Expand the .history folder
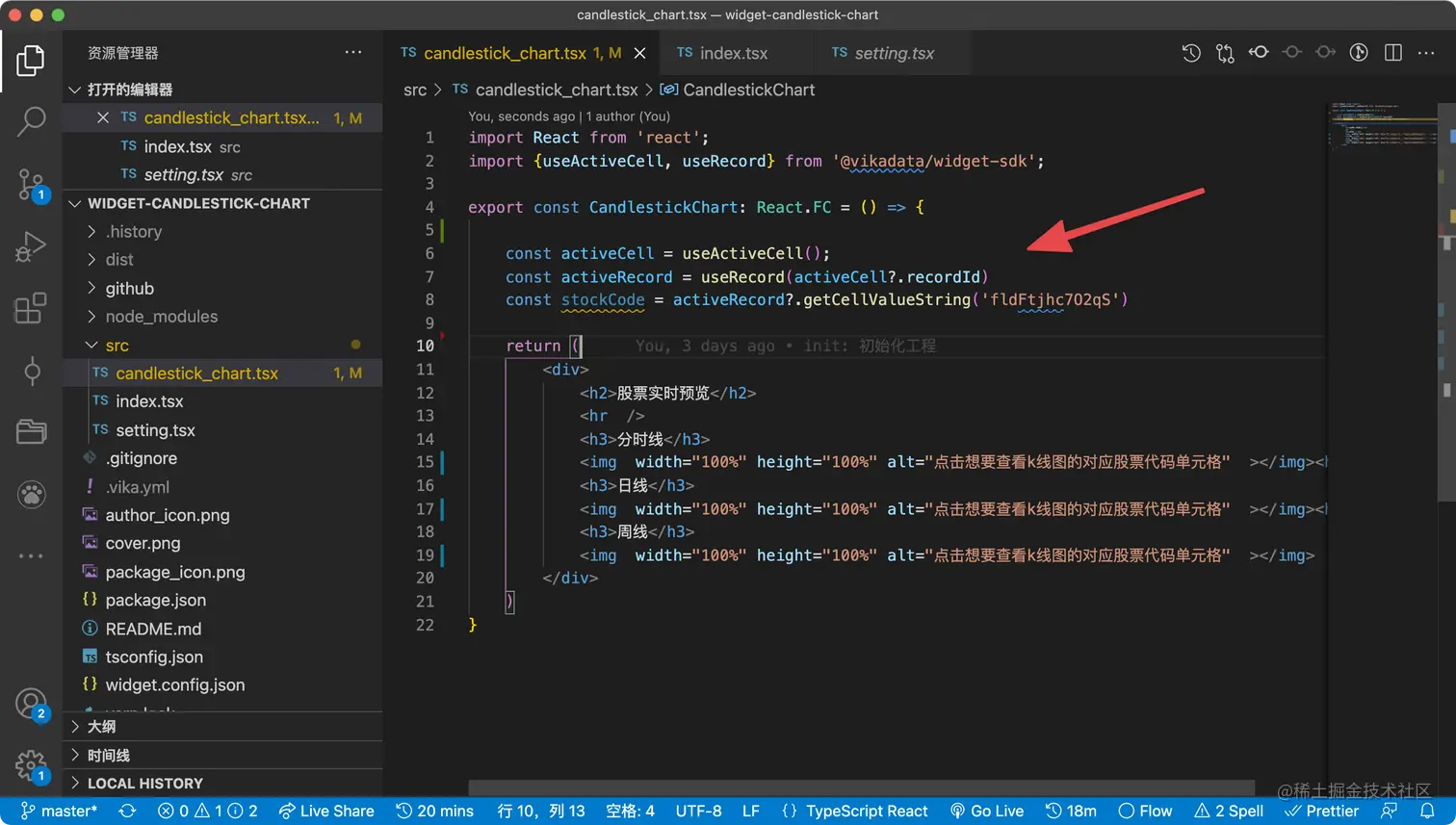The image size is (1456, 825). pos(222,231)
